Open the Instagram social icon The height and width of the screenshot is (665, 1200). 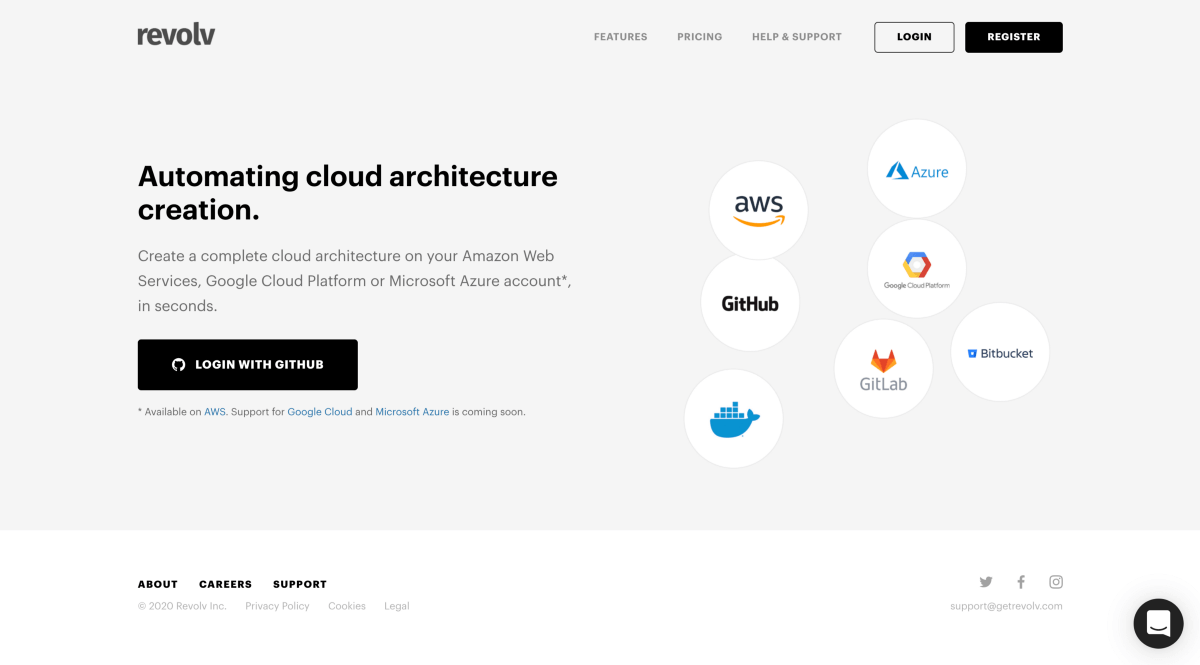click(1056, 582)
